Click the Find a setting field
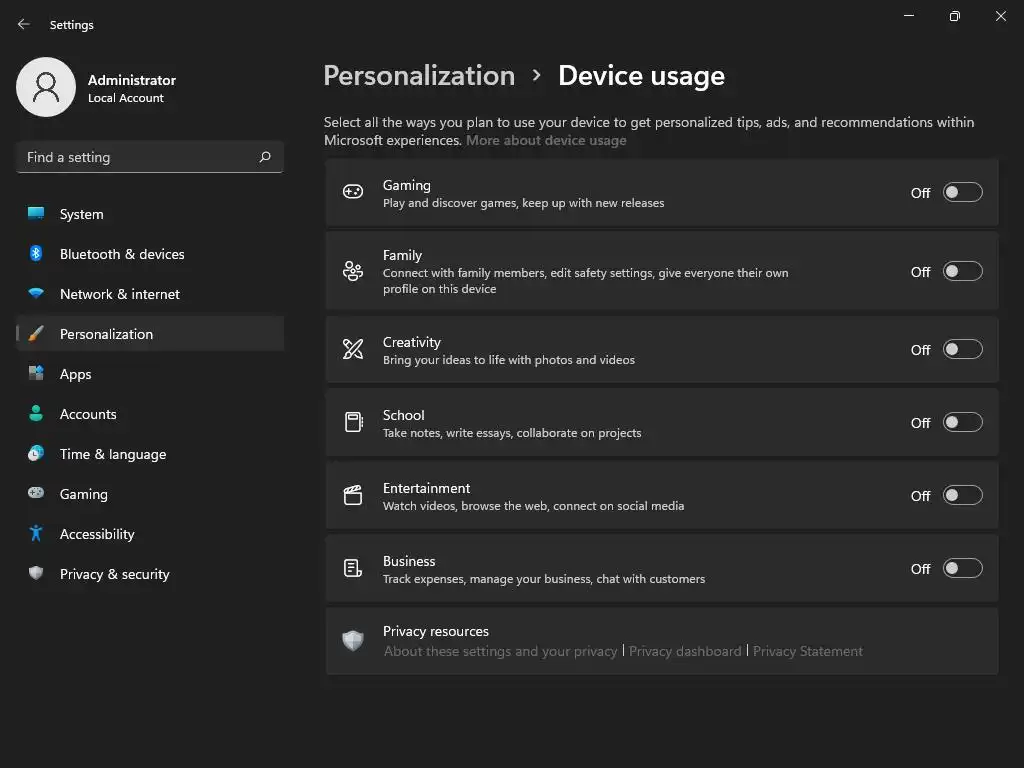Screen dimensions: 1024x768 click(x=135, y=157)
